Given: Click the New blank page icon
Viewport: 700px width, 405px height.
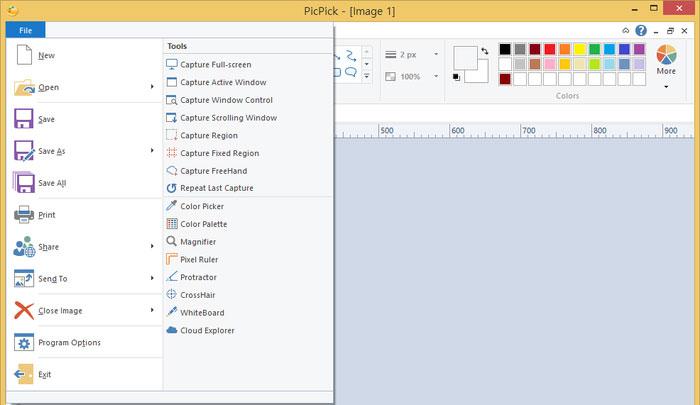Looking at the screenshot, I should pos(24,55).
